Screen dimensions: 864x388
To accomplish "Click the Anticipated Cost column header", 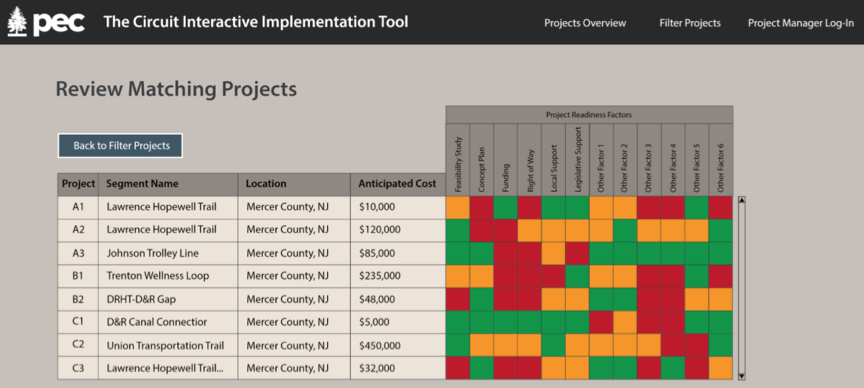I will click(398, 185).
